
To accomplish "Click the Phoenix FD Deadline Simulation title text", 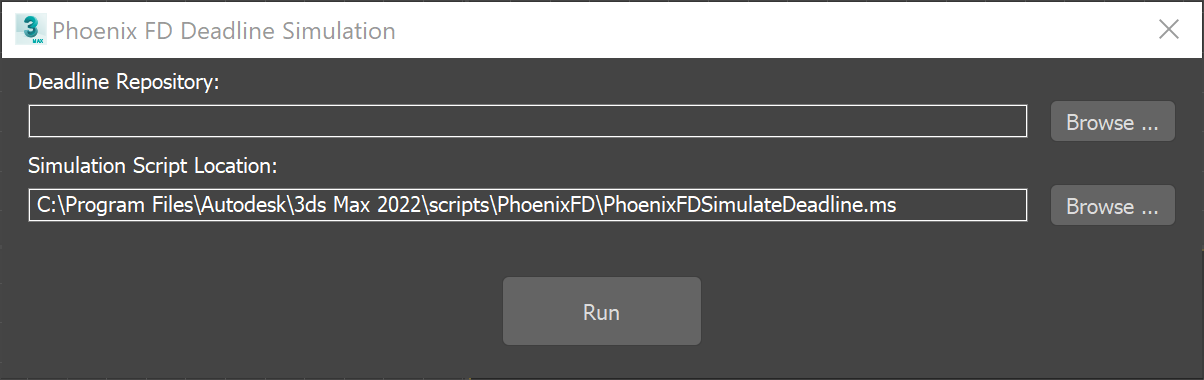I will [x=224, y=31].
